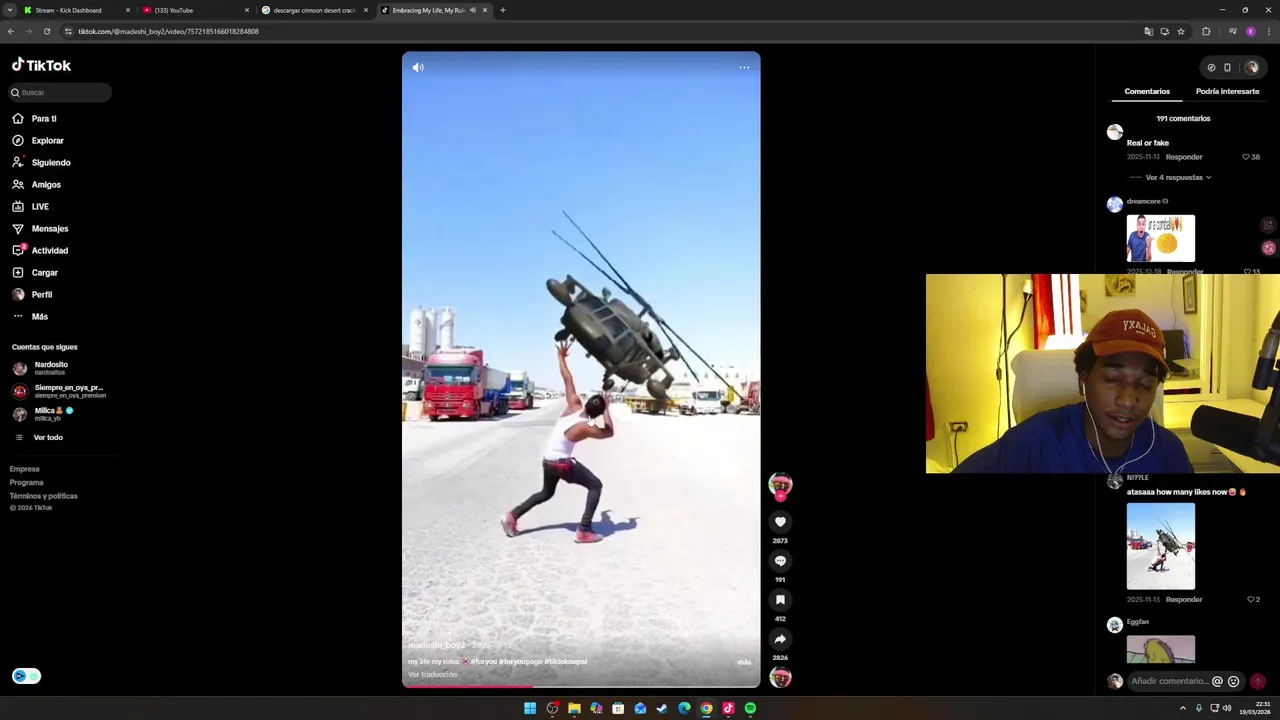The image size is (1280, 720).
Task: Open the Empresa footer link
Action: pos(25,469)
